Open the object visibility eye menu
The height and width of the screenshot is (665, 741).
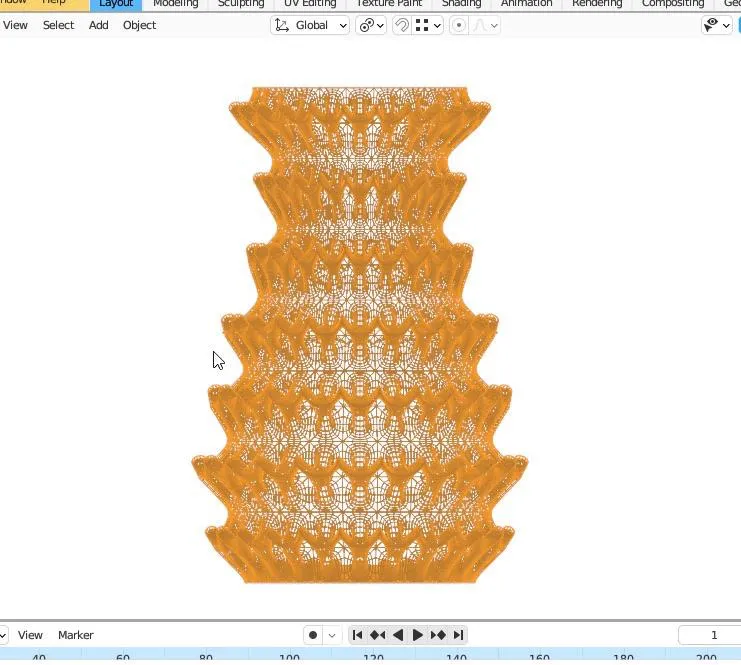click(717, 25)
